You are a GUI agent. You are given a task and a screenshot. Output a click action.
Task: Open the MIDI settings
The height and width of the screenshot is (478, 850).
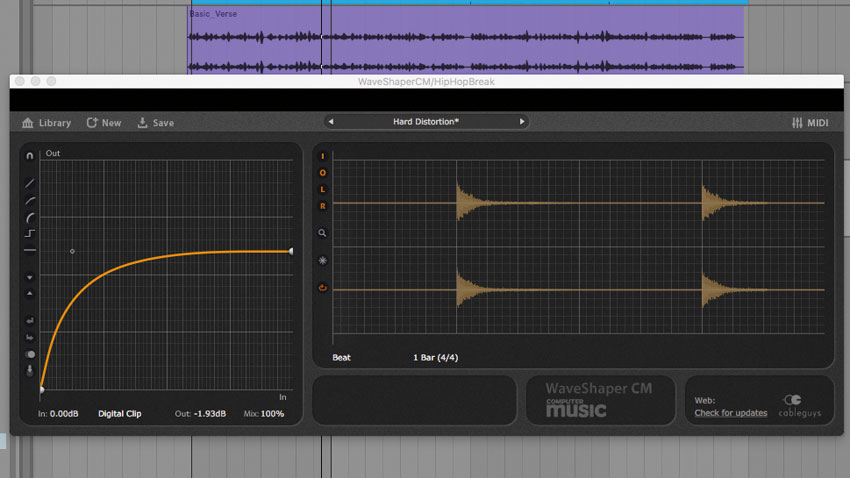pyautogui.click(x=810, y=123)
